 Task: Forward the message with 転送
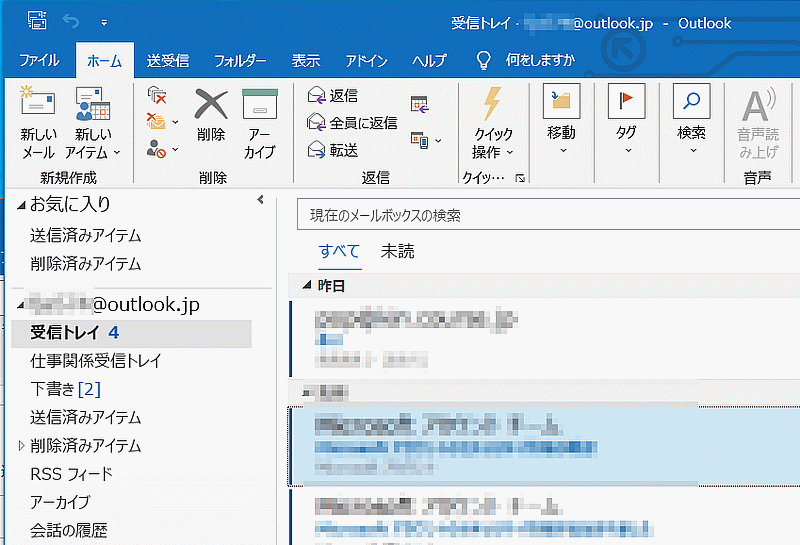point(333,150)
